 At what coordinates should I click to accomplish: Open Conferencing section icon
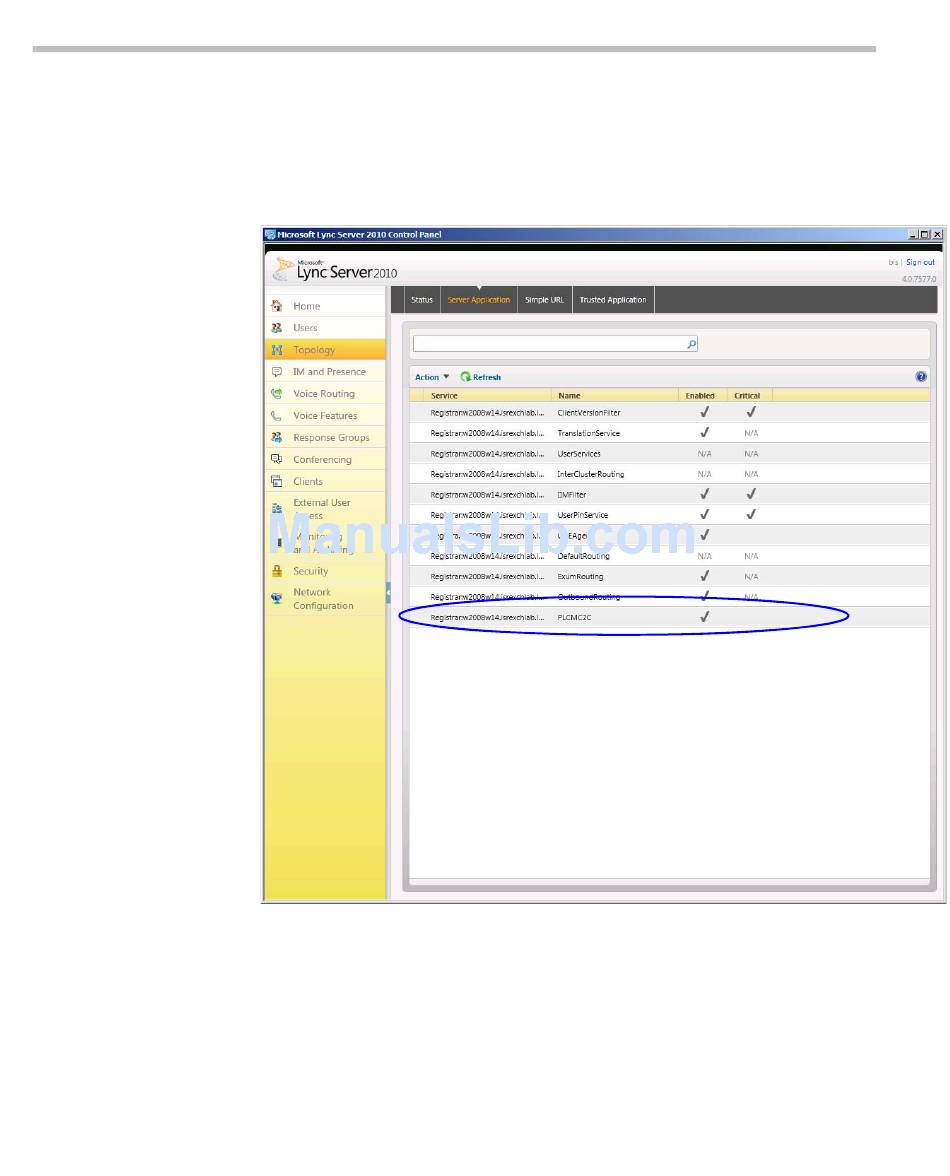277,459
